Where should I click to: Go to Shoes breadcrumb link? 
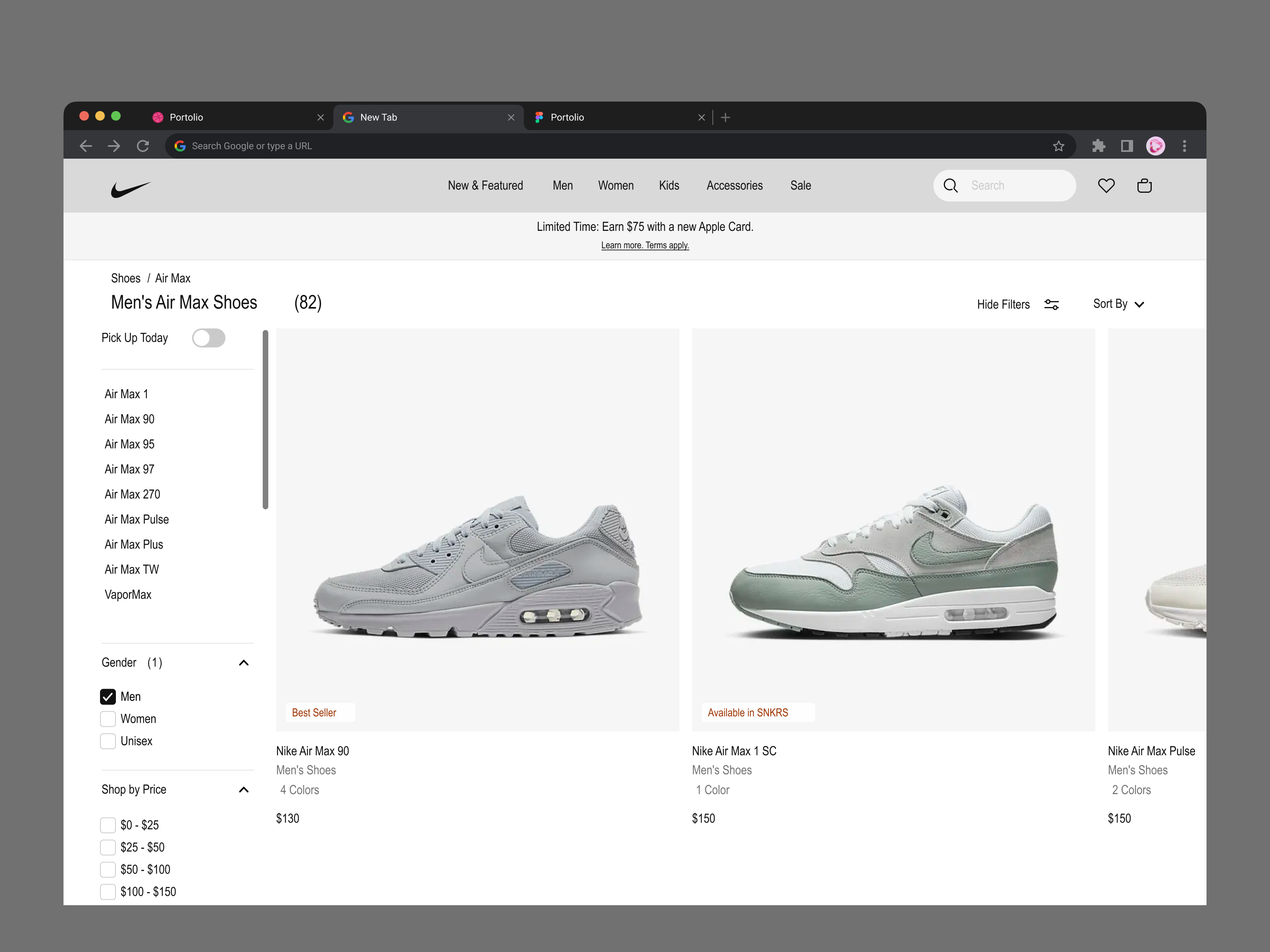pos(125,278)
